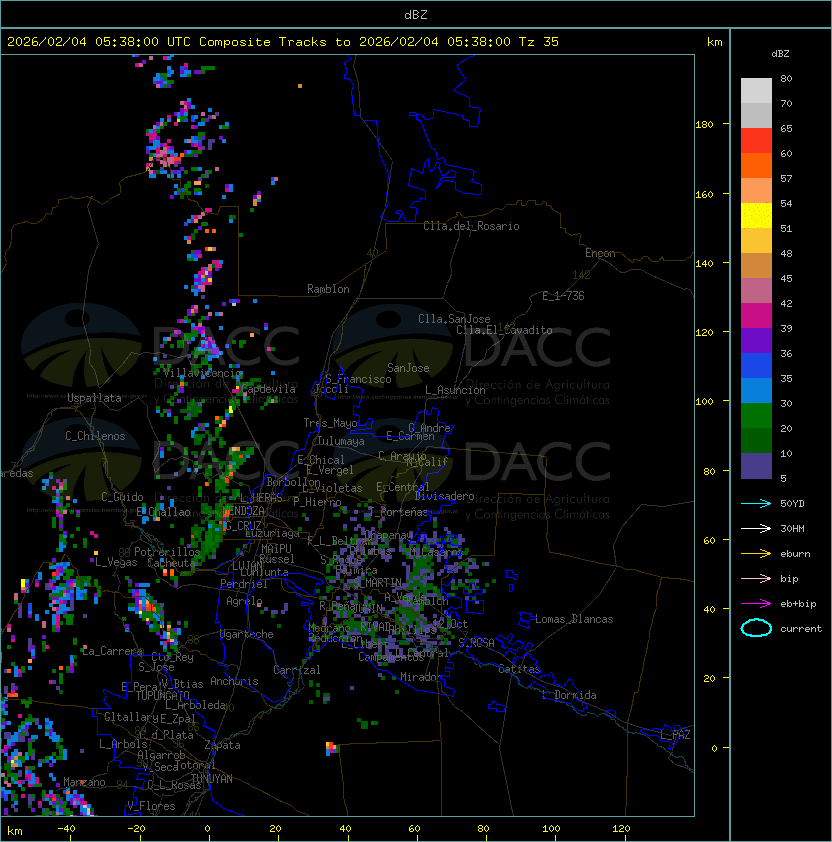Viewport: 832px width, 842px height.
Task: Pick the purple swatch between 39 and 36
Action: (756, 340)
